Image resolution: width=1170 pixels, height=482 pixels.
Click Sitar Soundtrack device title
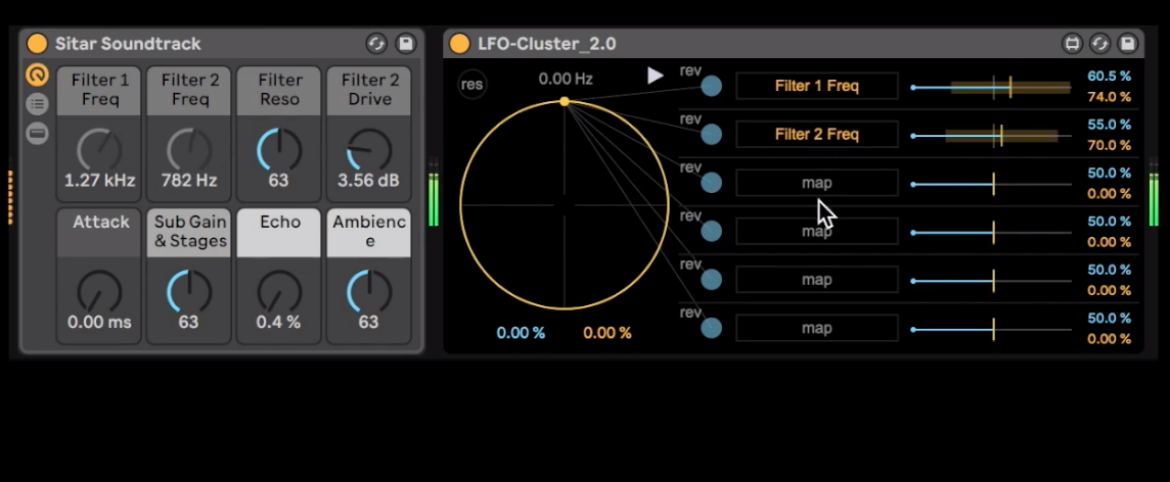pos(128,44)
